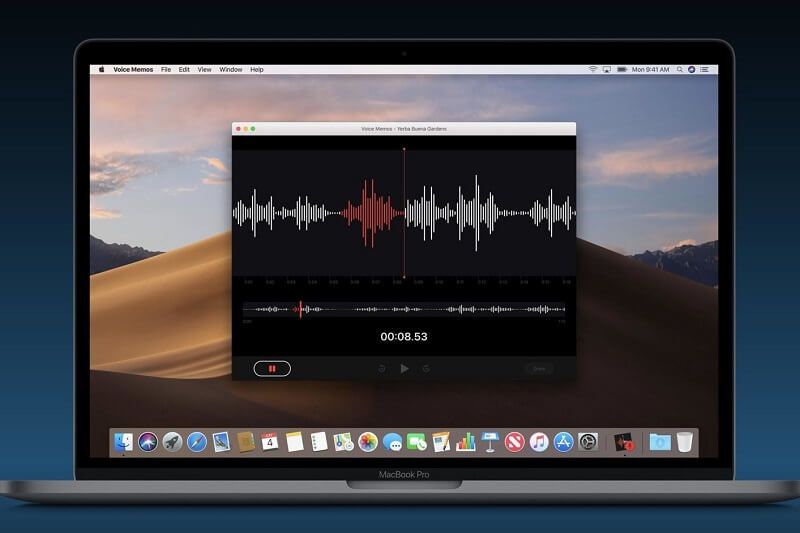Open the View menu
The width and height of the screenshot is (800, 533).
click(205, 69)
